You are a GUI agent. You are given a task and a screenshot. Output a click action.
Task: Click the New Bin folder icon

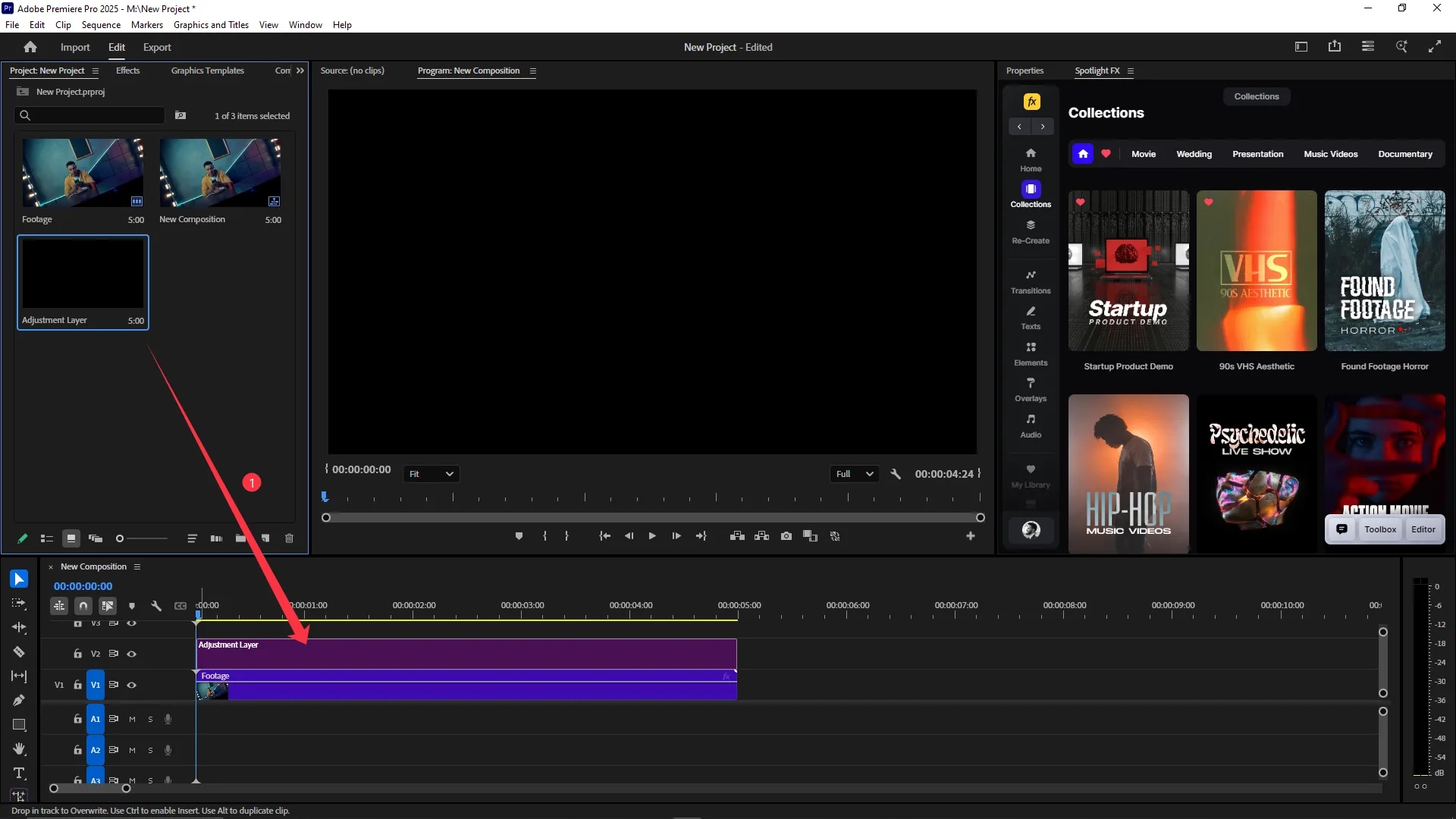[240, 538]
